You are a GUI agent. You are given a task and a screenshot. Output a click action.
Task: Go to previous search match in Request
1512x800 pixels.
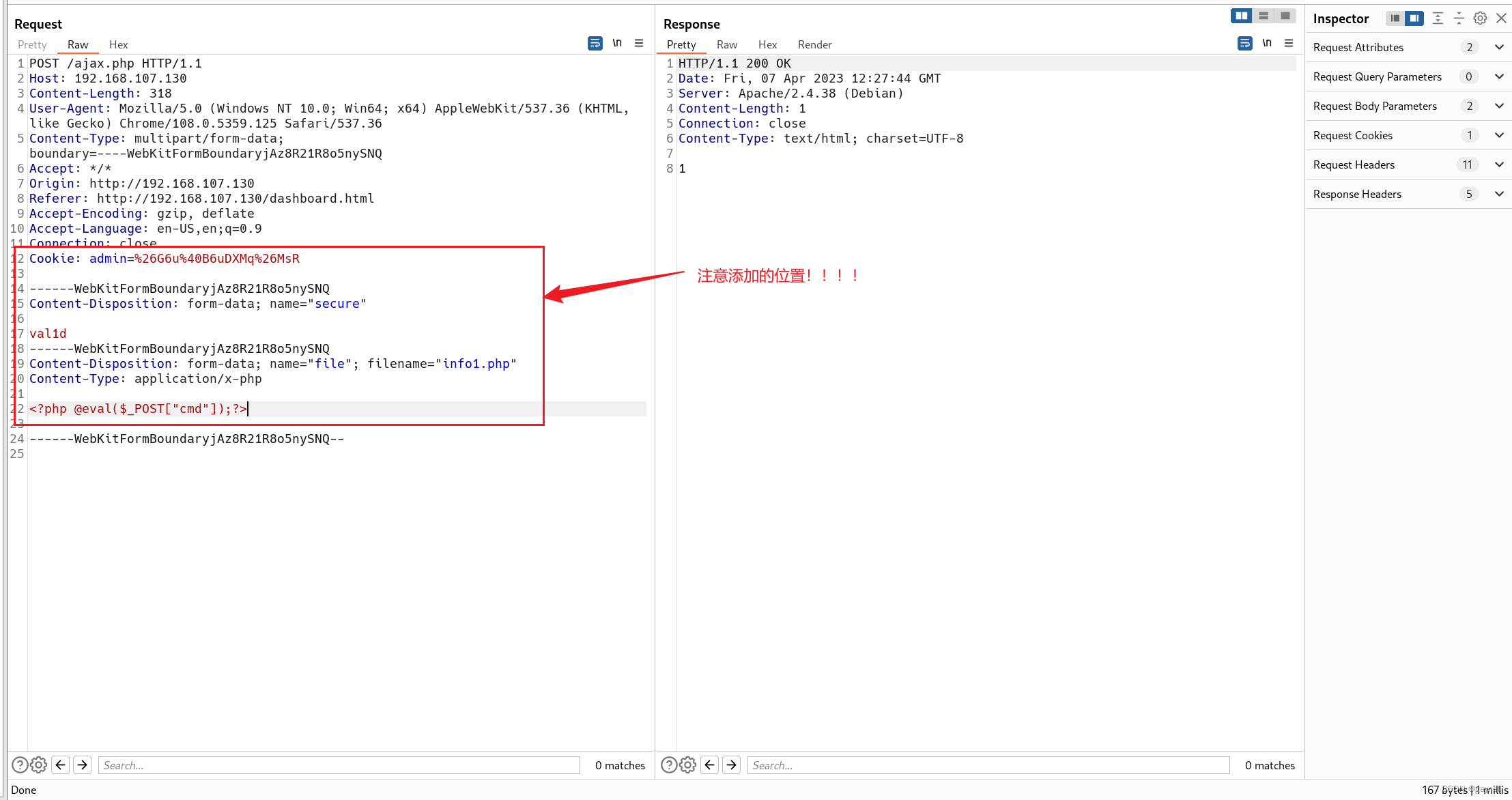(x=61, y=765)
